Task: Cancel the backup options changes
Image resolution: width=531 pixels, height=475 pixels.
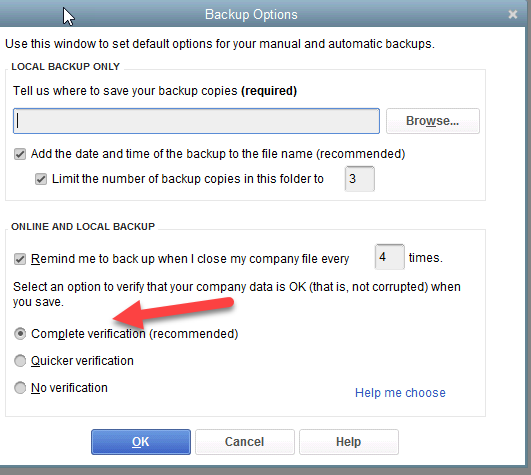Action: pos(245,442)
